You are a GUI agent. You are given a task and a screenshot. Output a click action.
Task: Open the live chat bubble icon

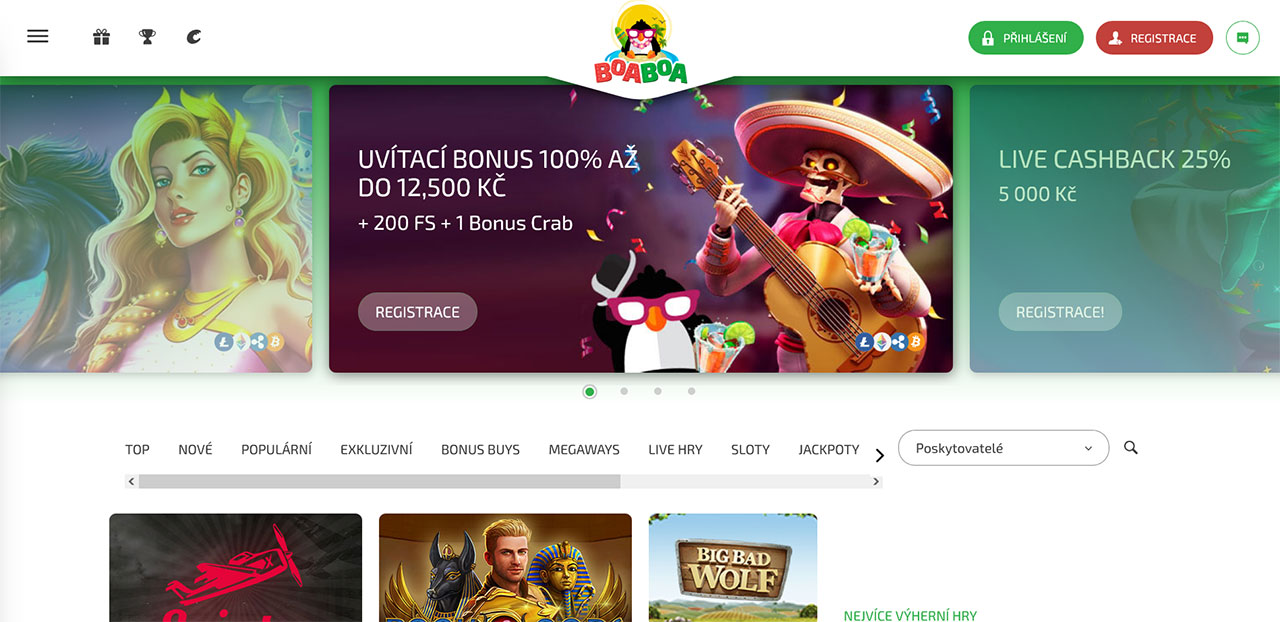[x=1243, y=38]
